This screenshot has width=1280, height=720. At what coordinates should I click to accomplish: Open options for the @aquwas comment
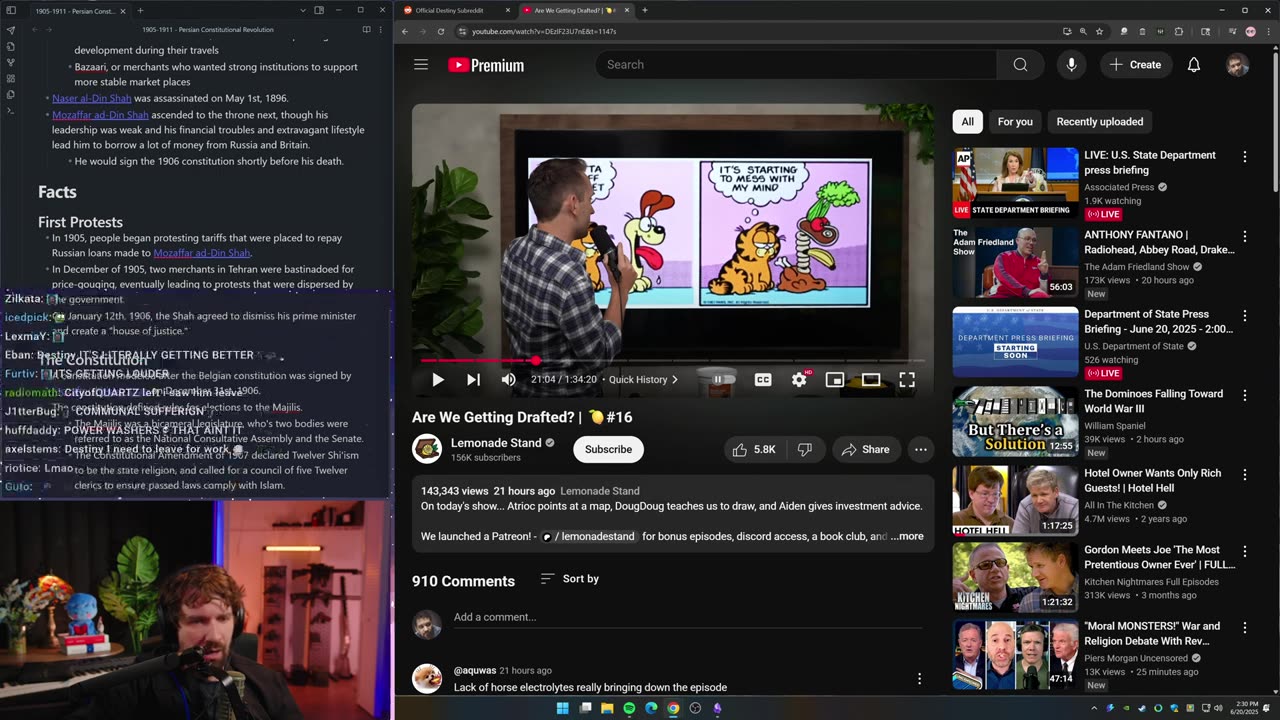pos(919,679)
